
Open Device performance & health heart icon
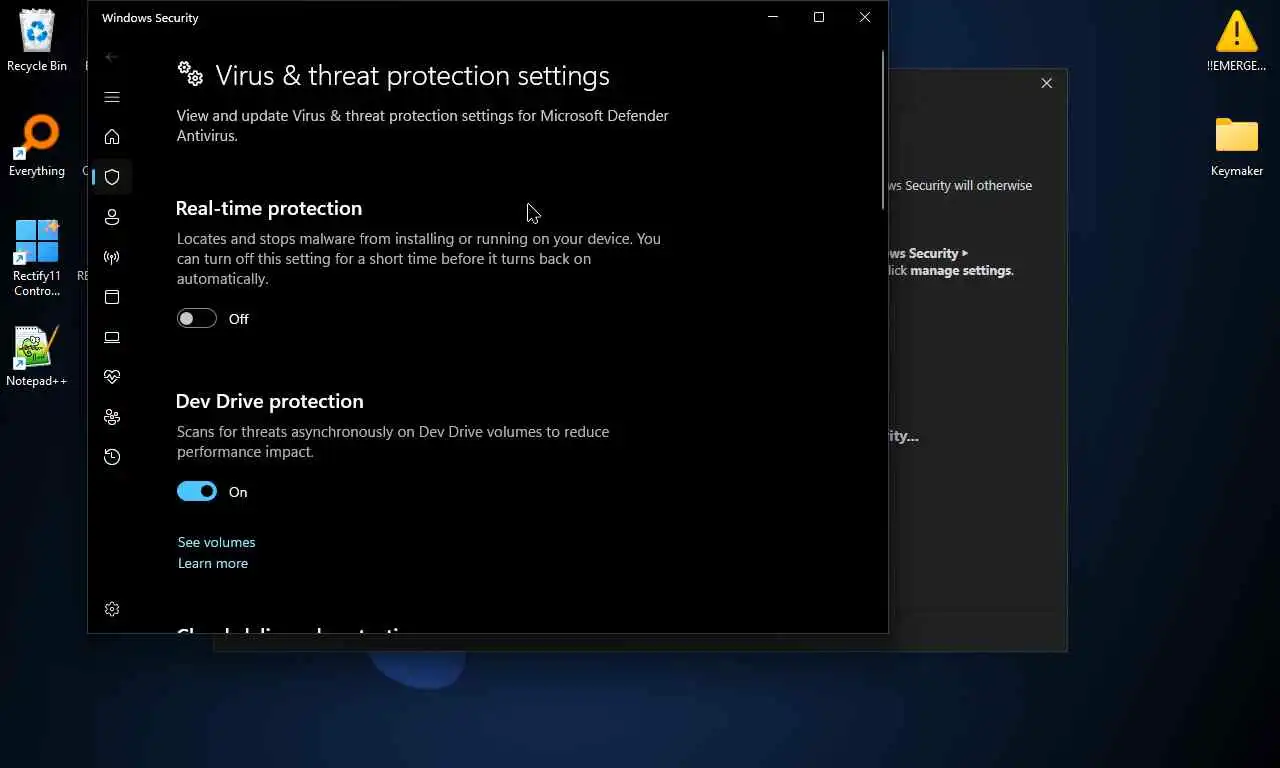(112, 377)
